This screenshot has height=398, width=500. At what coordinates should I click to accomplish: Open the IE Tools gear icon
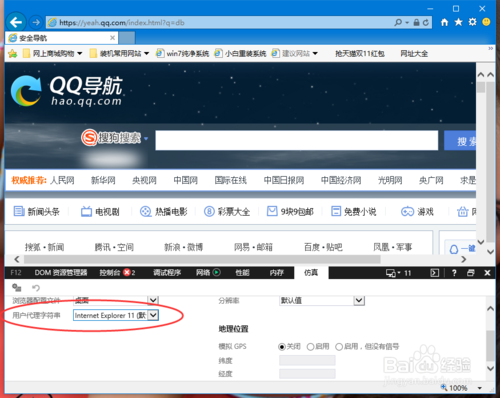click(x=472, y=22)
